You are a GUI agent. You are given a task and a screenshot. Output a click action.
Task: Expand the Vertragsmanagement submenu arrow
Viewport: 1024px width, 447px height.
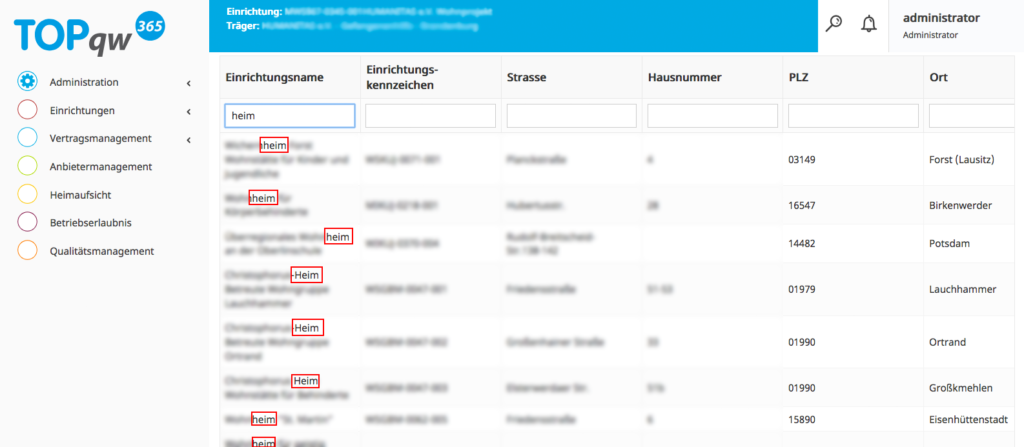click(x=188, y=139)
